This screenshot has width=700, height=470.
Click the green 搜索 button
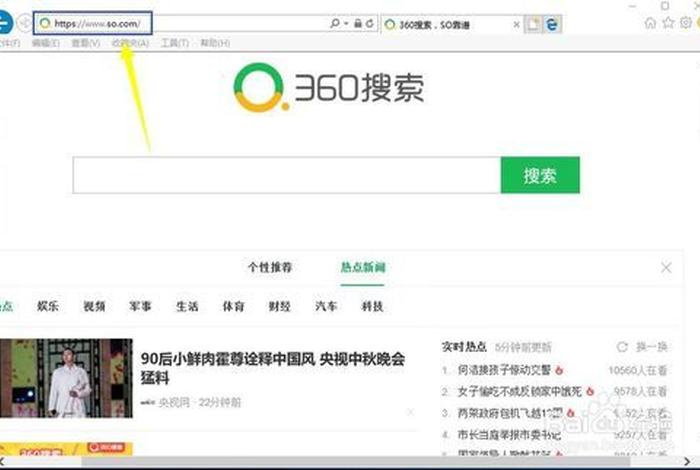point(540,175)
